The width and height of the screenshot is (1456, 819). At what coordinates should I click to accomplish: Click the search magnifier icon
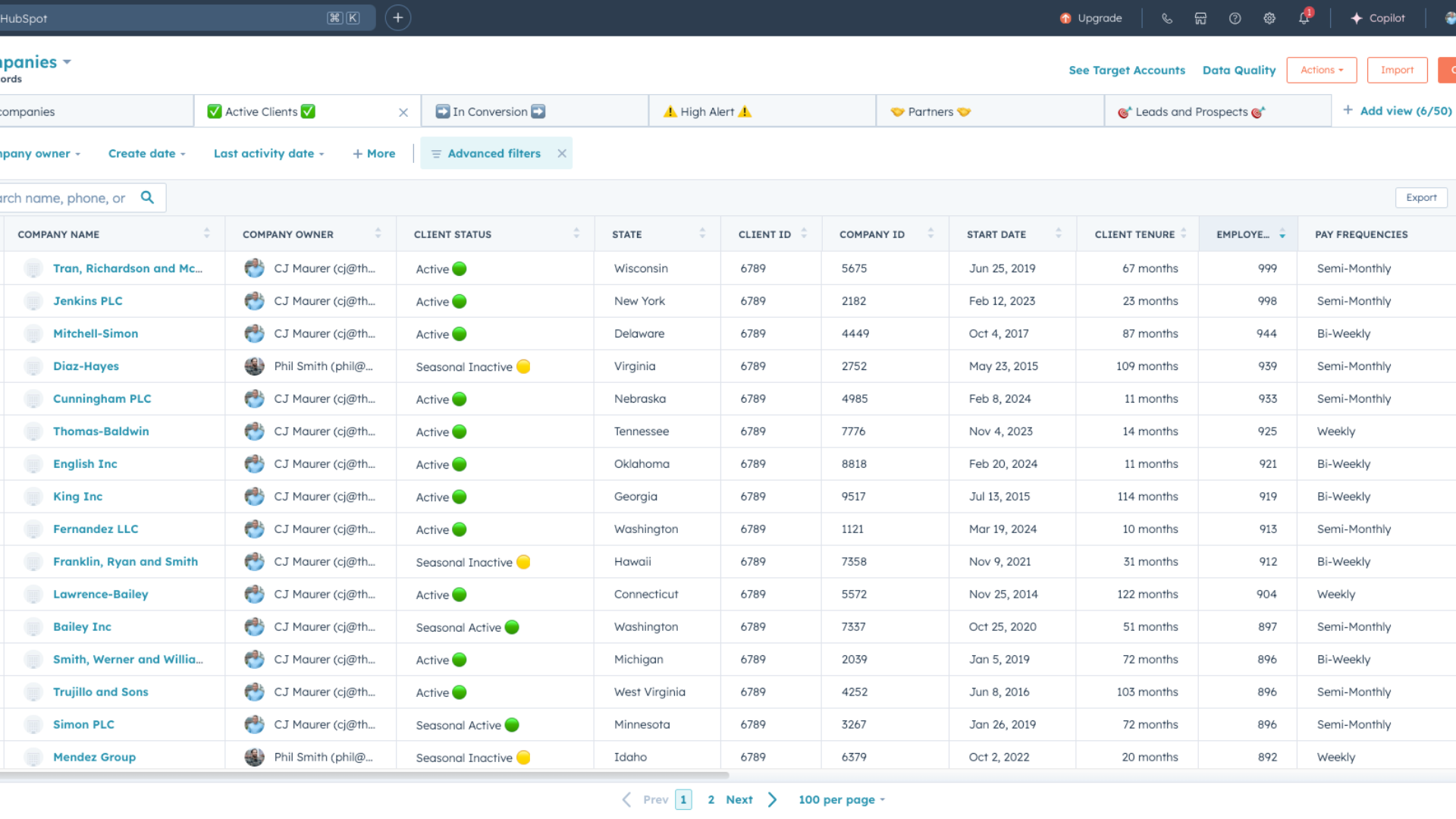click(x=147, y=197)
